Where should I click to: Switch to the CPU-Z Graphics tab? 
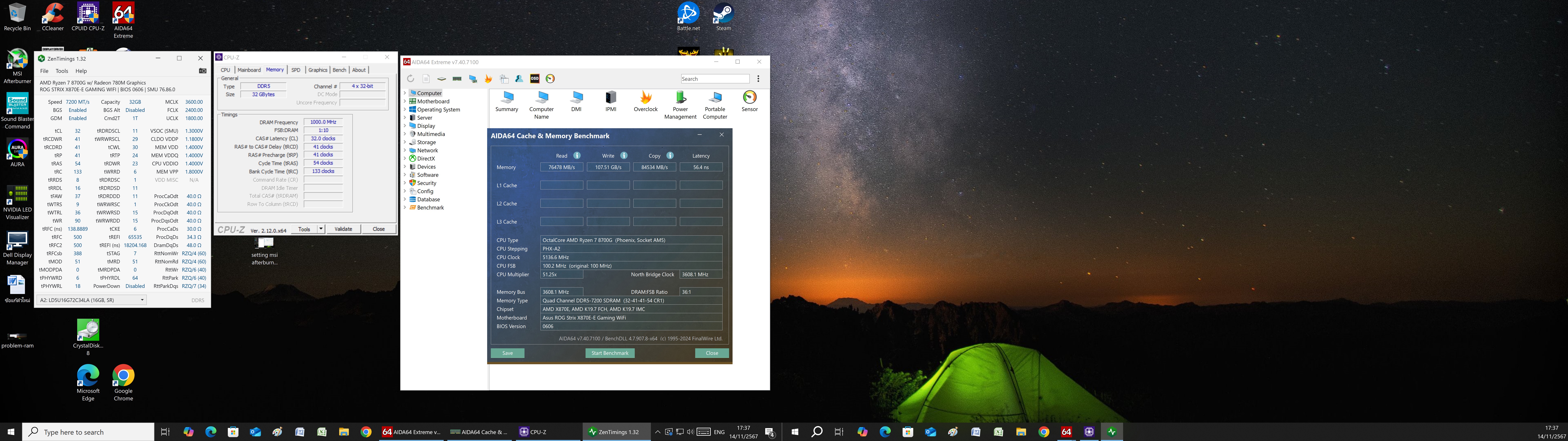318,70
